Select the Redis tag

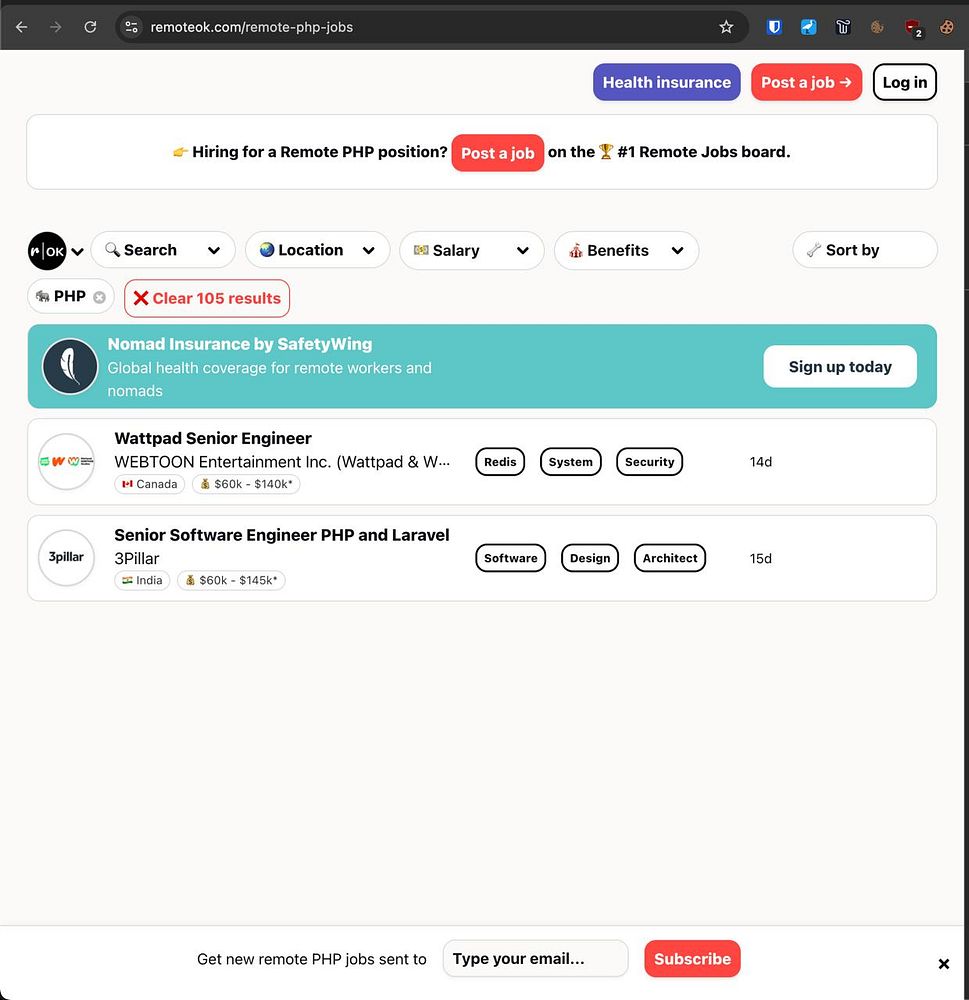tap(500, 462)
